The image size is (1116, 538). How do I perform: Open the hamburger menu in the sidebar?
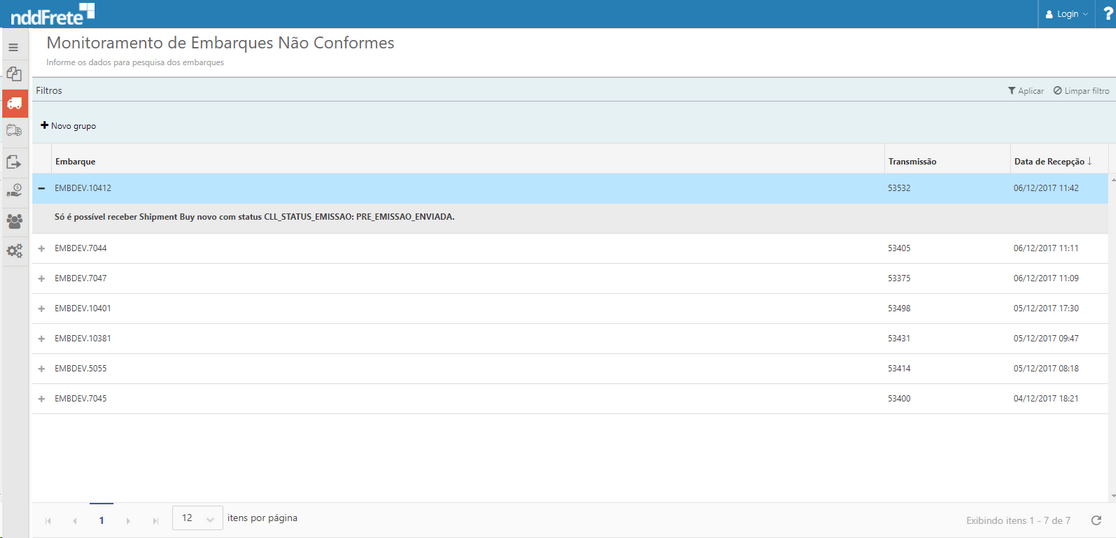coord(13,48)
